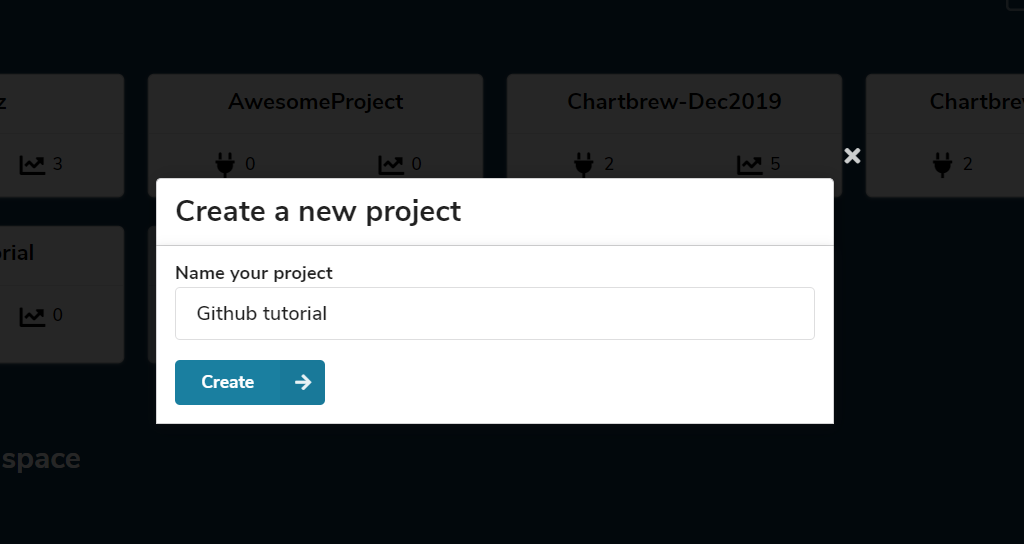The image size is (1024, 544).
Task: Click the arrow icon on the Create button
Action: coord(303,382)
